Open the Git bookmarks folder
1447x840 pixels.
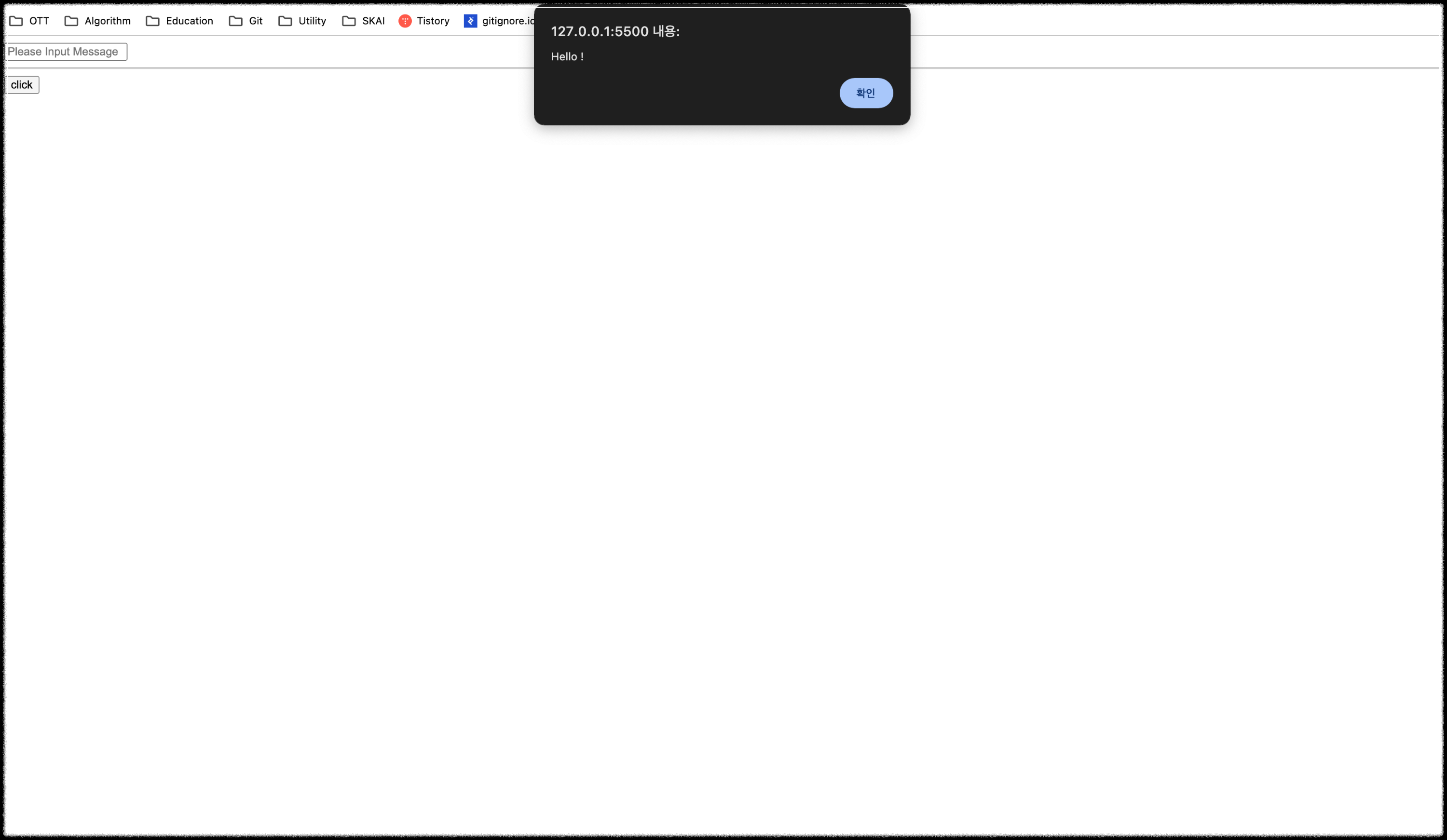click(246, 21)
